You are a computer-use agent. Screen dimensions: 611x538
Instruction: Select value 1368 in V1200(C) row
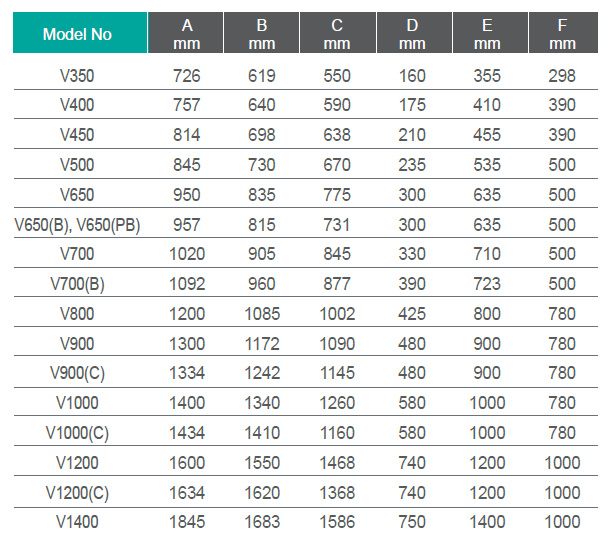337,493
